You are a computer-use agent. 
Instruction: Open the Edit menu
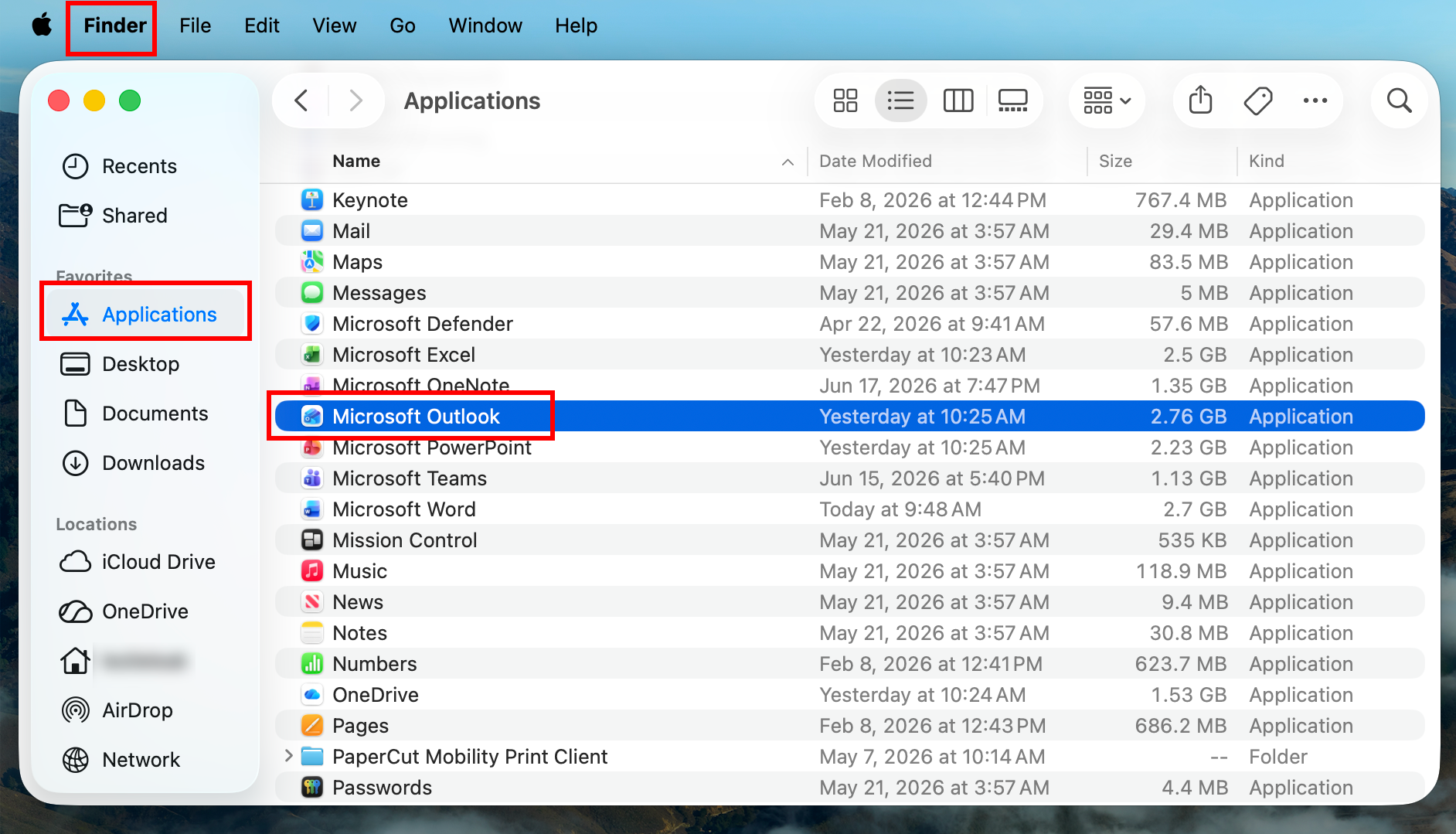click(x=261, y=26)
